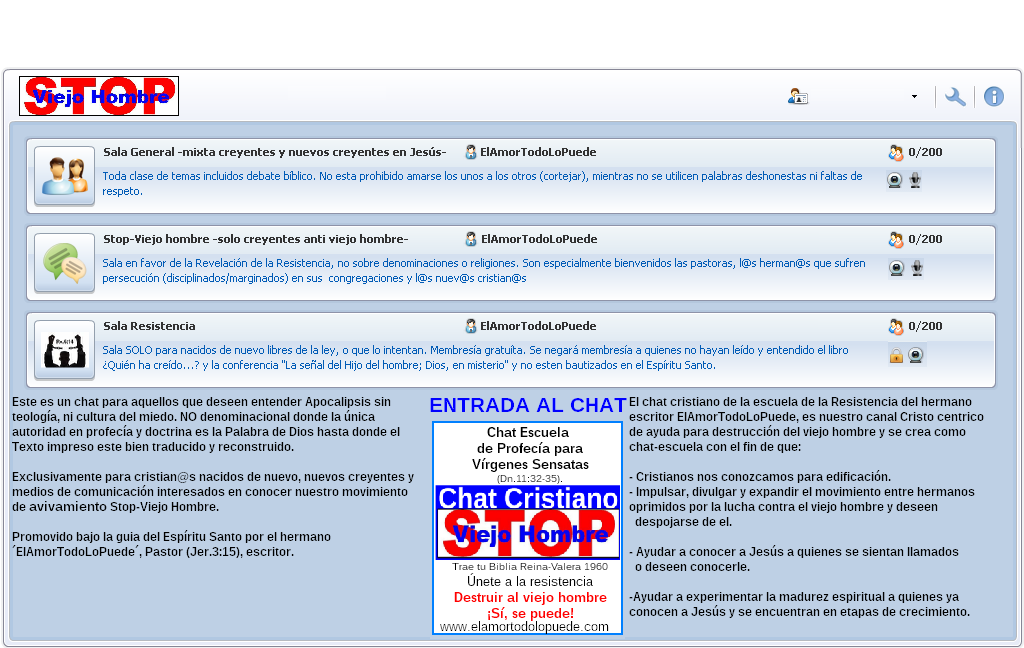Click the 0/200 count in Sala Resistencia
The width and height of the screenshot is (1024, 648).
click(x=925, y=326)
